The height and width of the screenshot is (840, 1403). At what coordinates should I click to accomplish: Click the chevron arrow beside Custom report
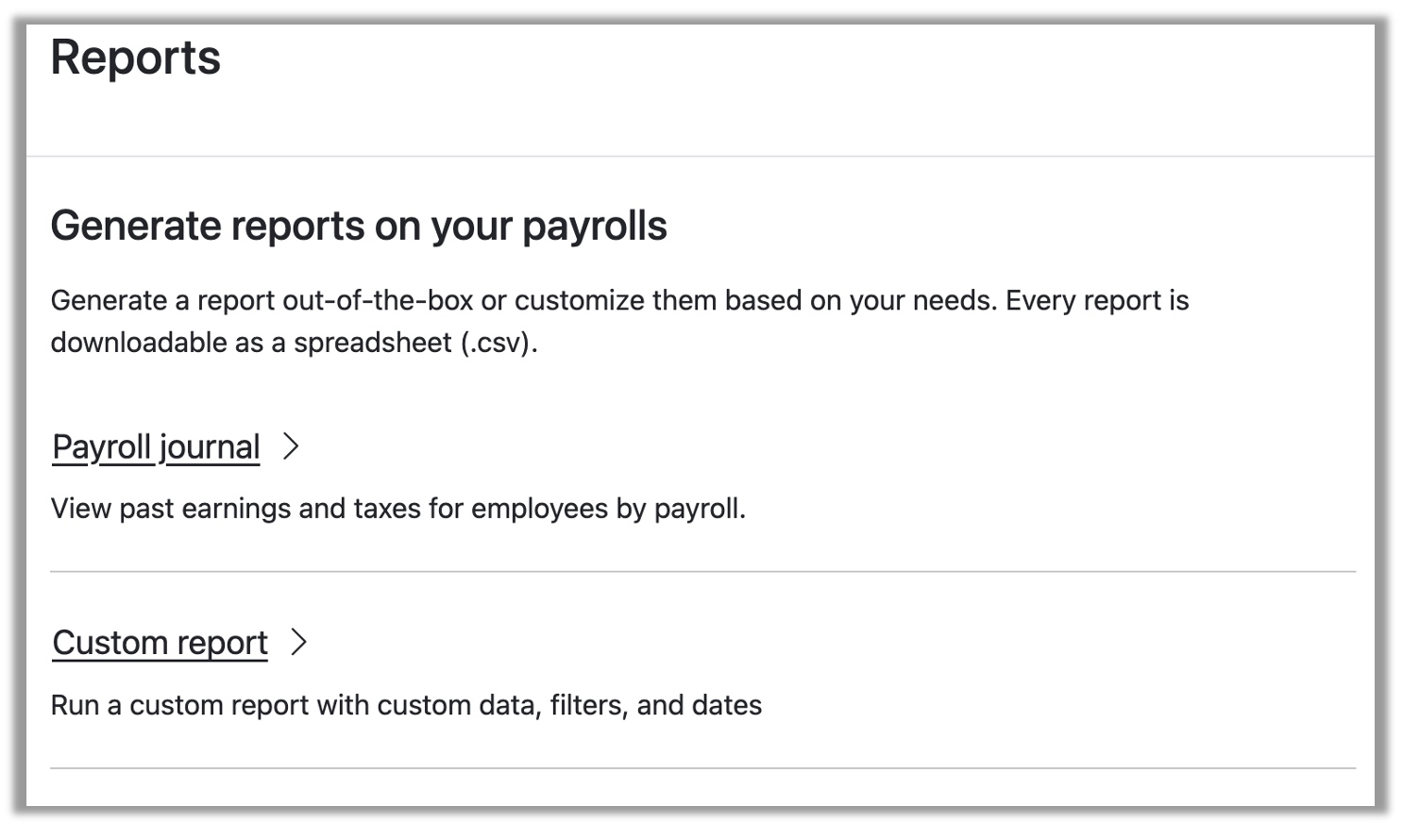tap(299, 642)
